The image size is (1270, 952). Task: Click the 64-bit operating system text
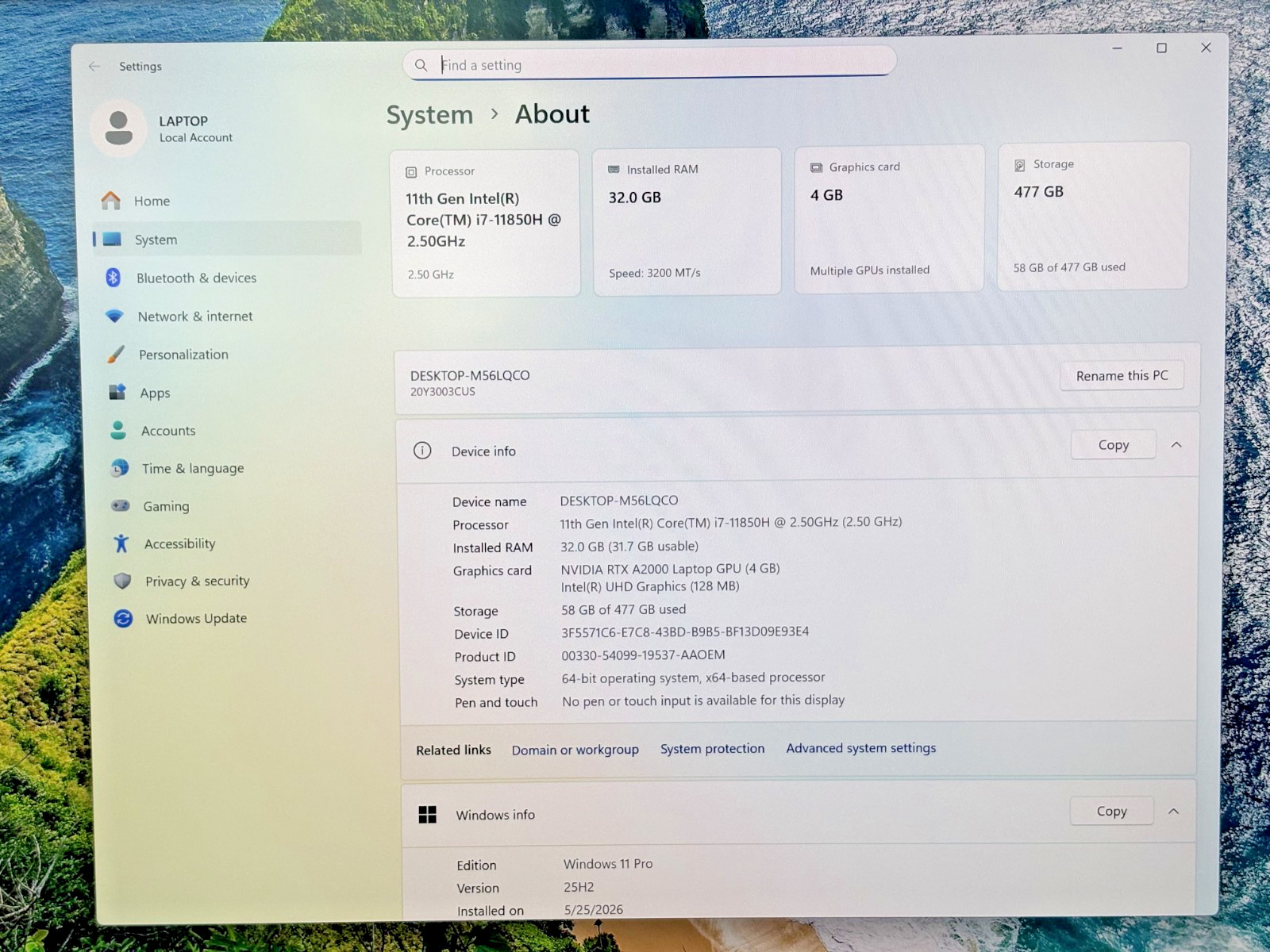point(694,678)
